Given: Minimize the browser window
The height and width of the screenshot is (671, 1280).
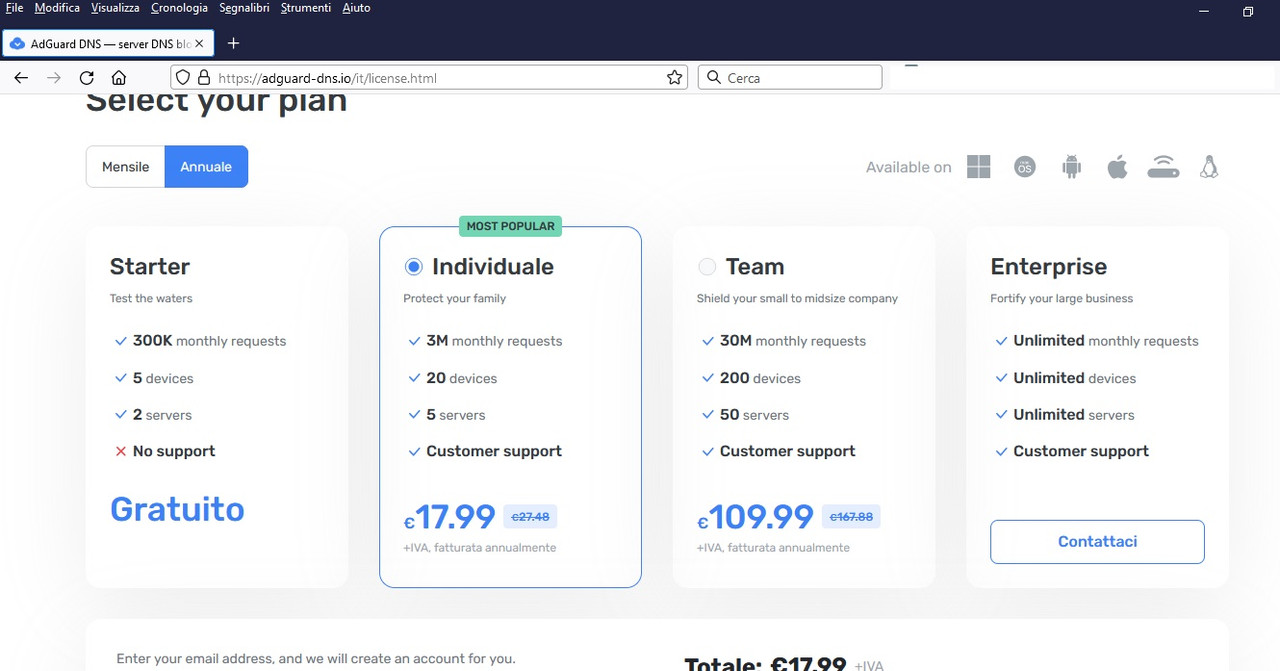Looking at the screenshot, I should [1204, 12].
